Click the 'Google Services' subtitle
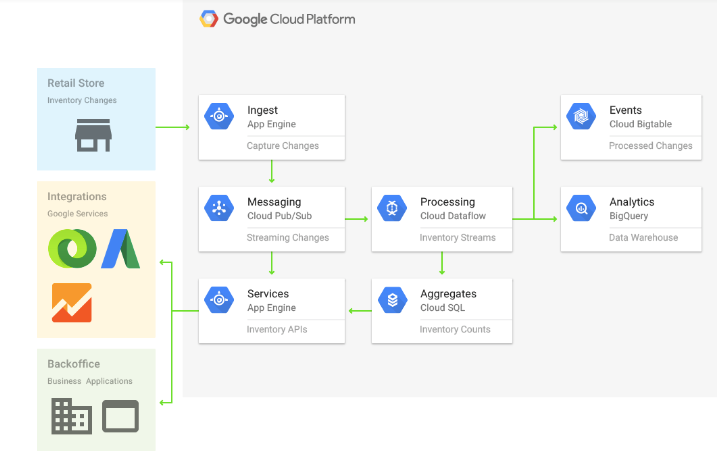The width and height of the screenshot is (717, 460). (78, 214)
